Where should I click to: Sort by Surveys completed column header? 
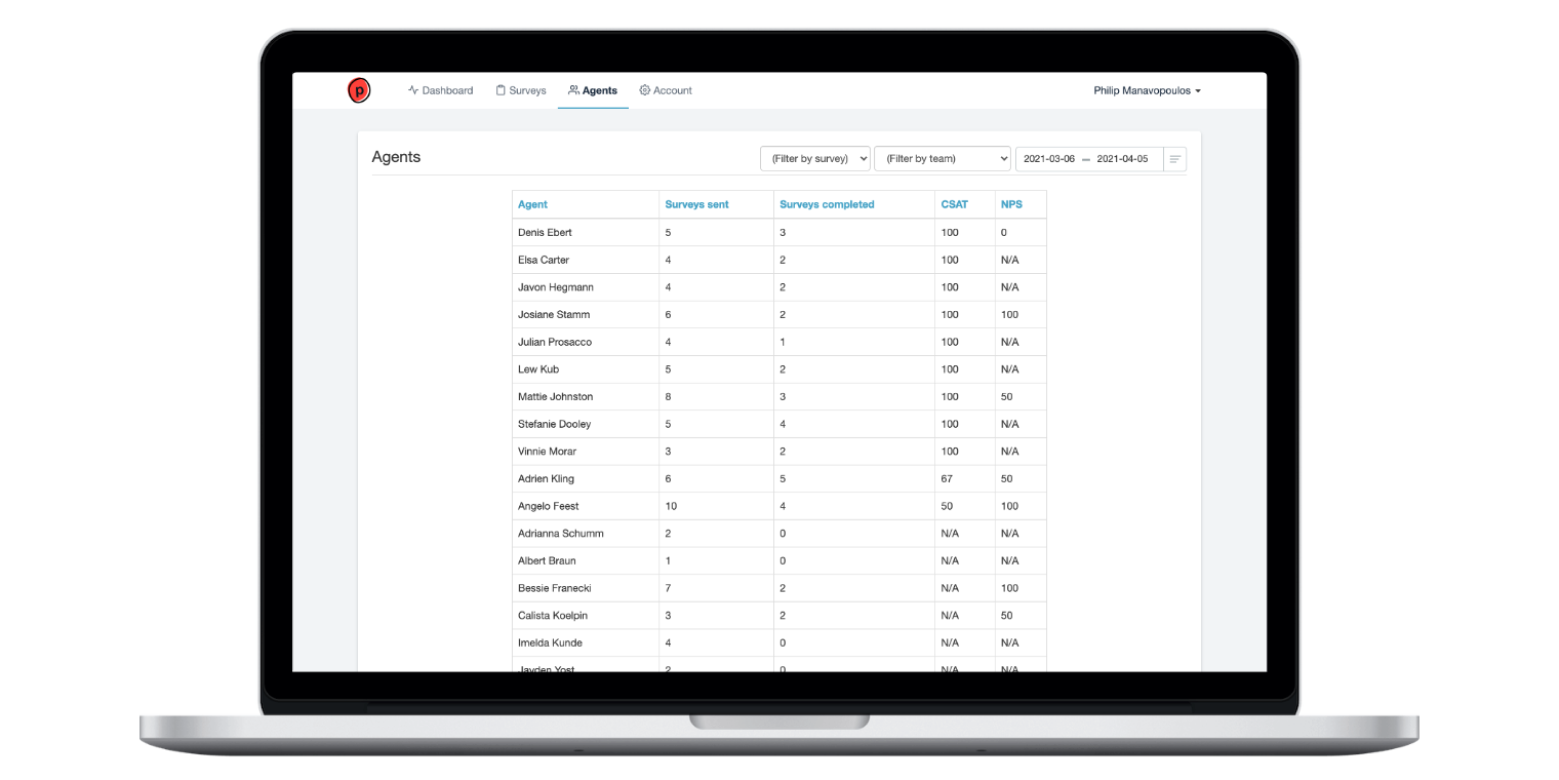click(x=827, y=205)
